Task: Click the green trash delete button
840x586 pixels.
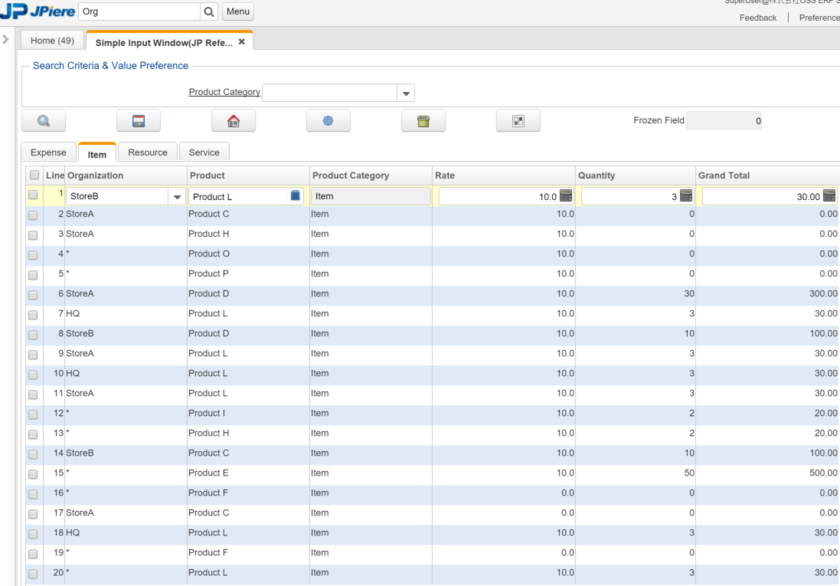Action: pos(423,121)
